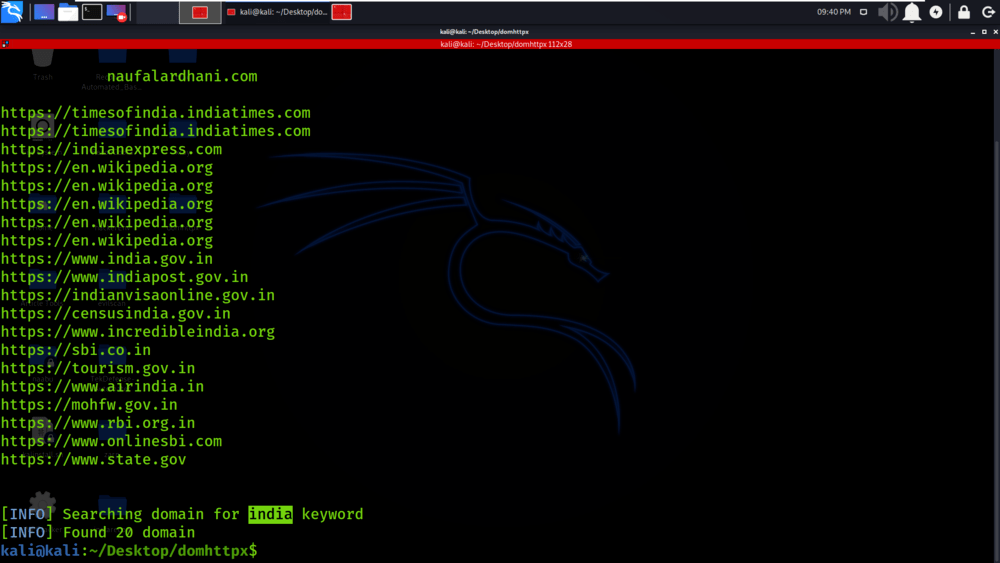This screenshot has height=563, width=1000.
Task: Click the show desktop panel icon
Action: point(44,12)
